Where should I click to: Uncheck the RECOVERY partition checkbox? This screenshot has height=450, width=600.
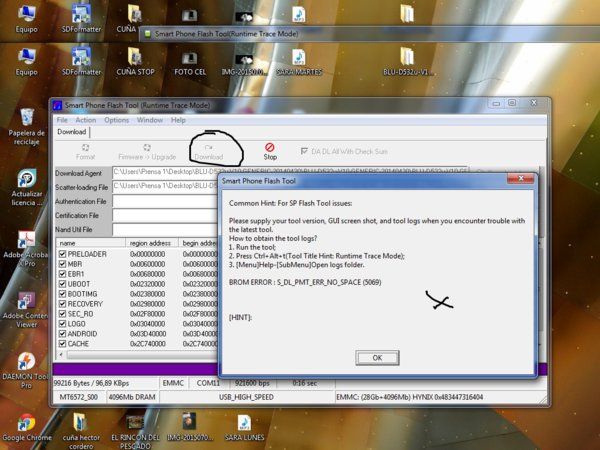coord(62,304)
